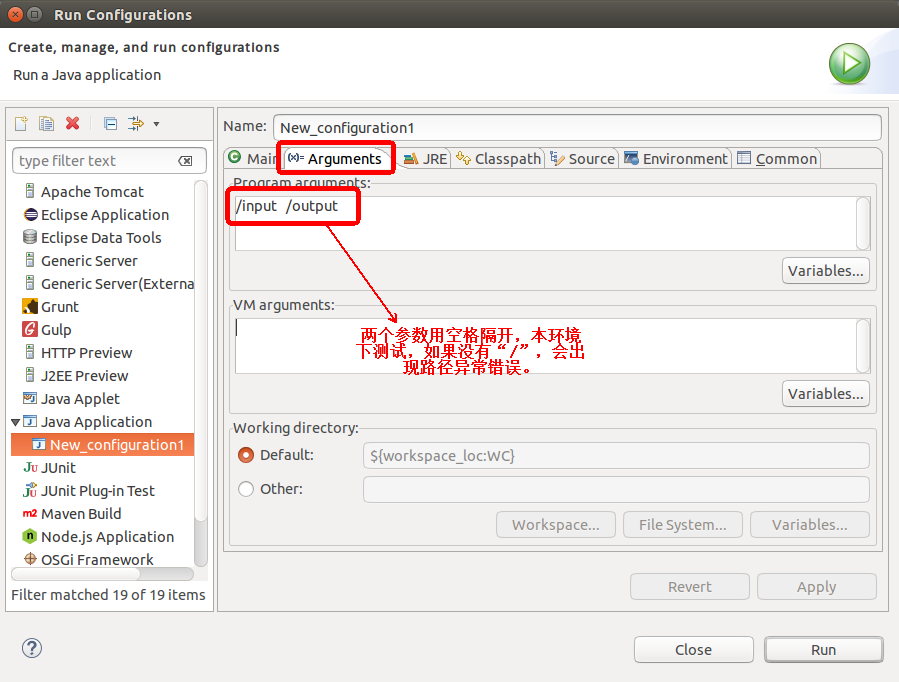Click the VM arguments text area
The image size is (899, 682).
pyautogui.click(x=545, y=346)
